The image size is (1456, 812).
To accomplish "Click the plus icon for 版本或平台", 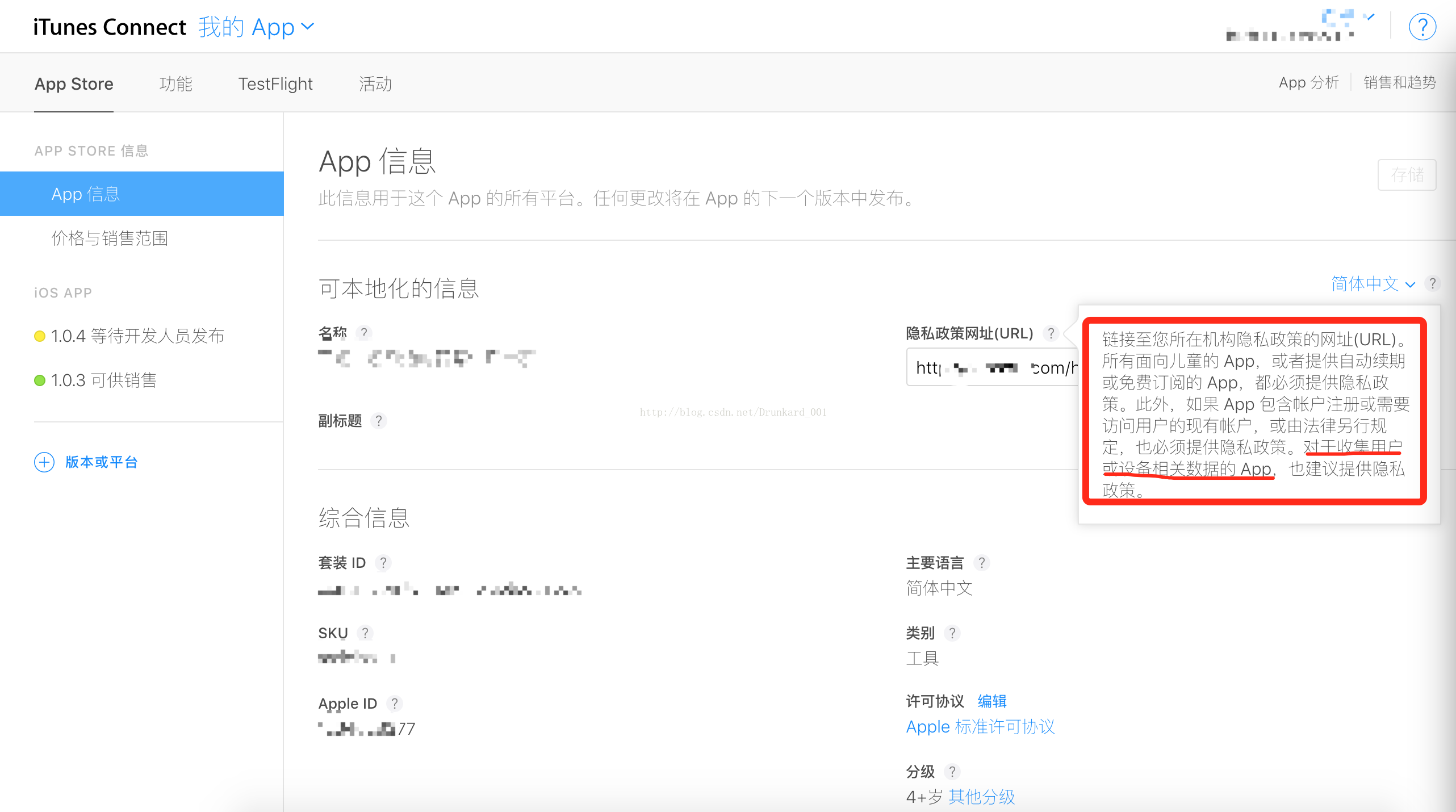I will point(44,462).
